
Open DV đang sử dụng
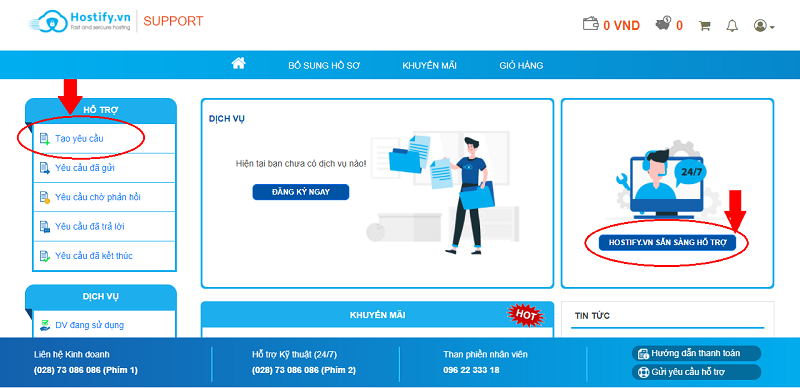pos(89,325)
